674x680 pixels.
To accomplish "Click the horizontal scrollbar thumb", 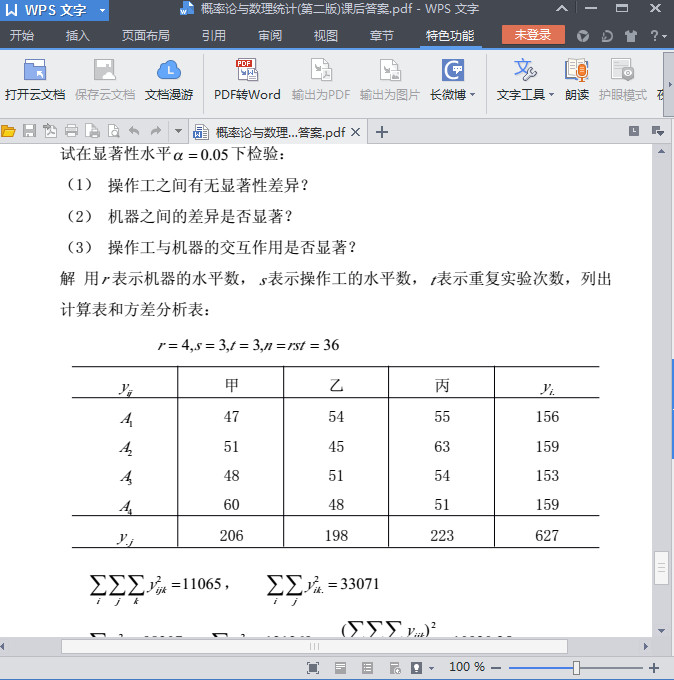I will (x=314, y=646).
